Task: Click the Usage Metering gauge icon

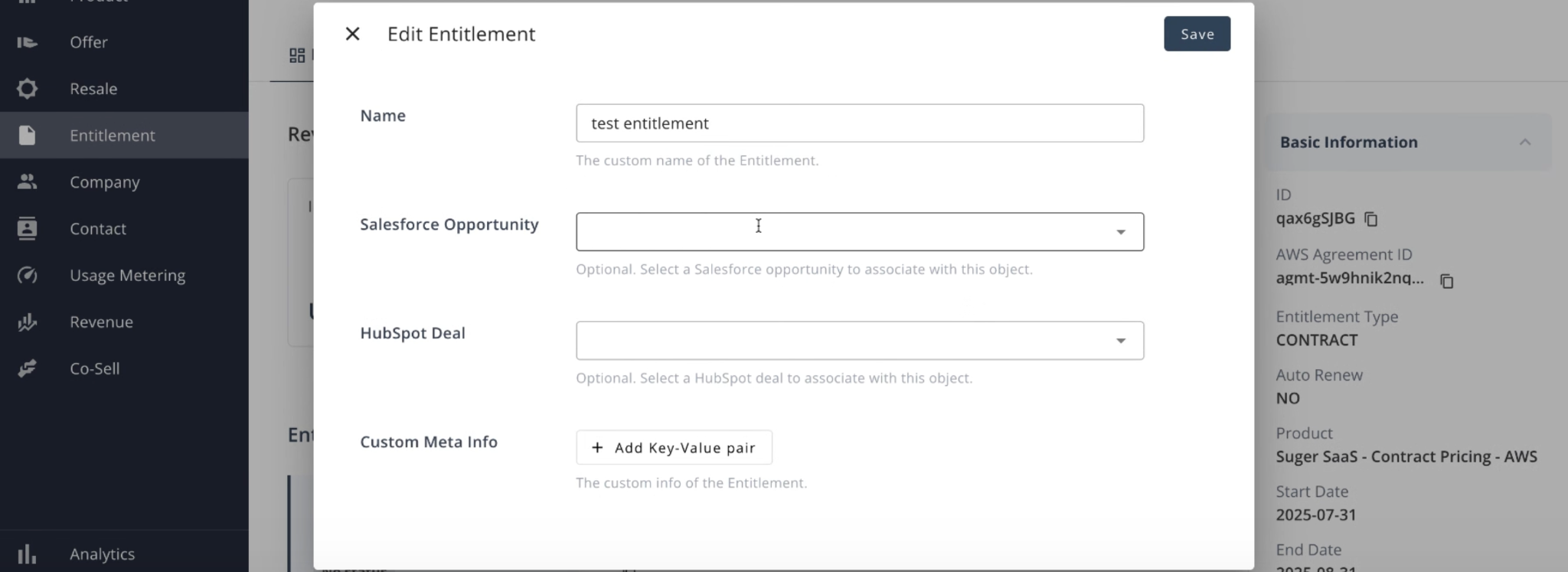Action: click(28, 276)
